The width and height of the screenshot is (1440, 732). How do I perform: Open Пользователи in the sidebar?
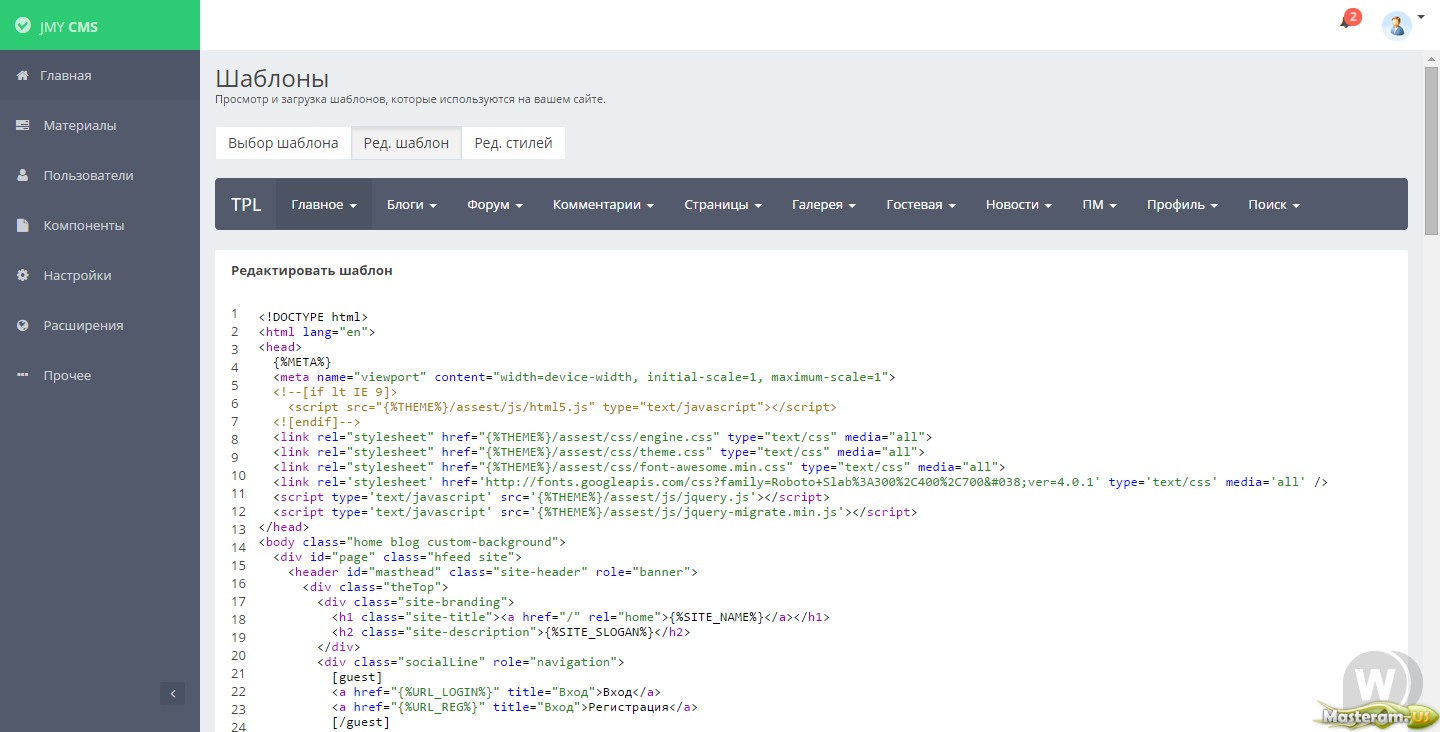coord(100,175)
